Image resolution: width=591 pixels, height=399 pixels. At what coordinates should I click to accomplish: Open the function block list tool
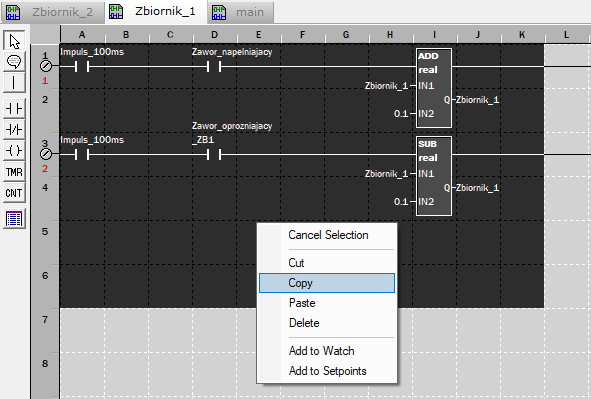pyautogui.click(x=14, y=219)
